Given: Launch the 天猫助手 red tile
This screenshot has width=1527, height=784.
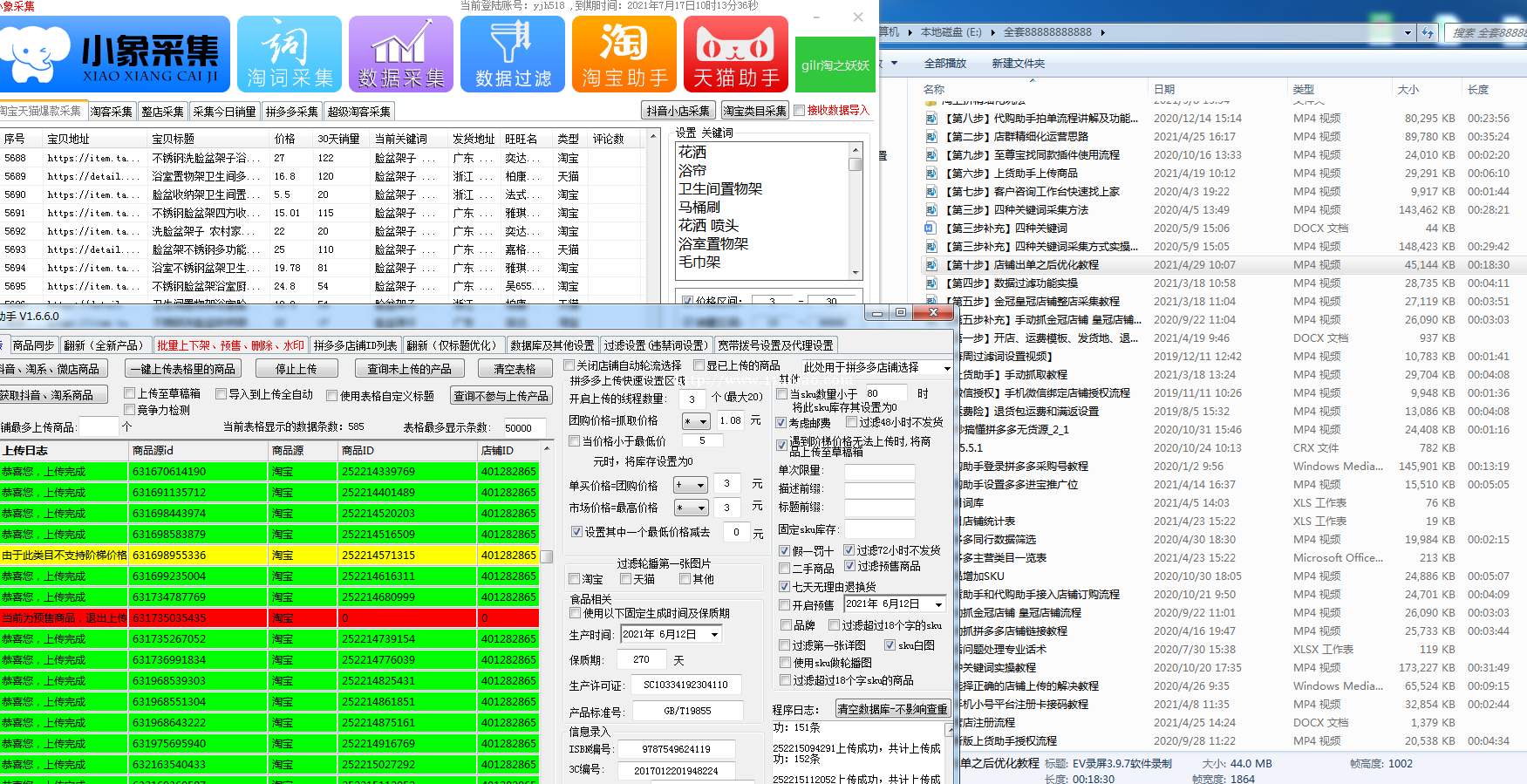Looking at the screenshot, I should click(736, 54).
